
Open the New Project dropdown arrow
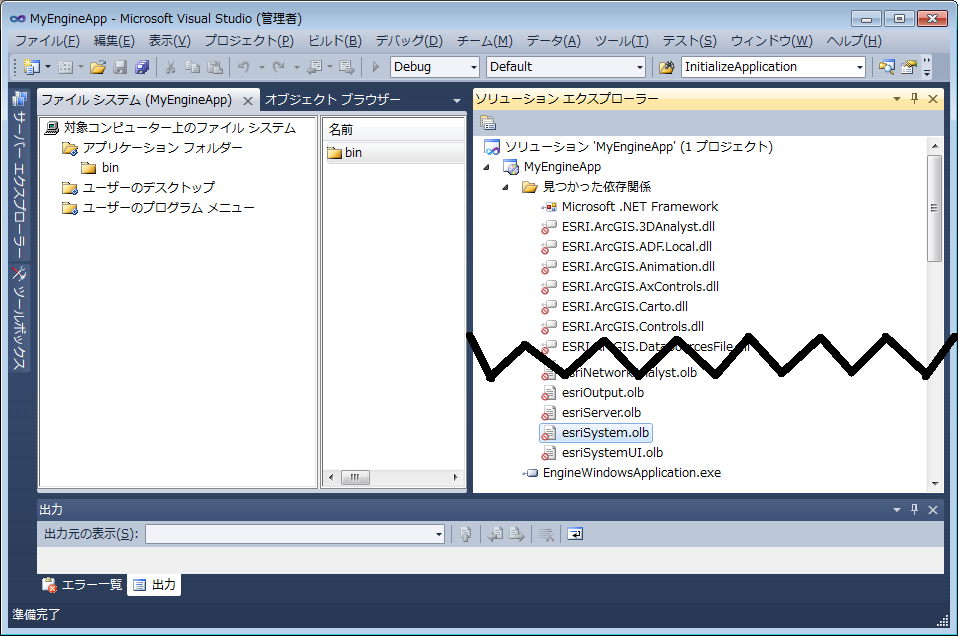point(48,67)
